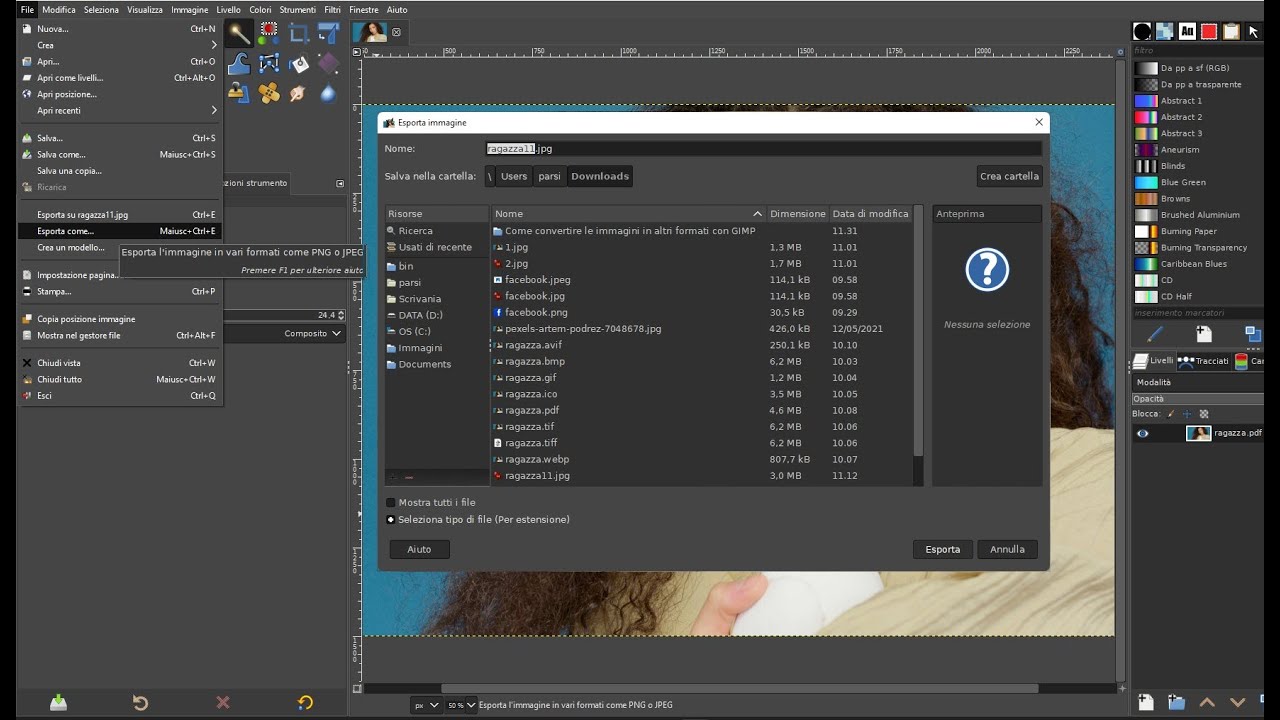Open the Colori menu
This screenshot has height=720, width=1280.
[x=260, y=9]
